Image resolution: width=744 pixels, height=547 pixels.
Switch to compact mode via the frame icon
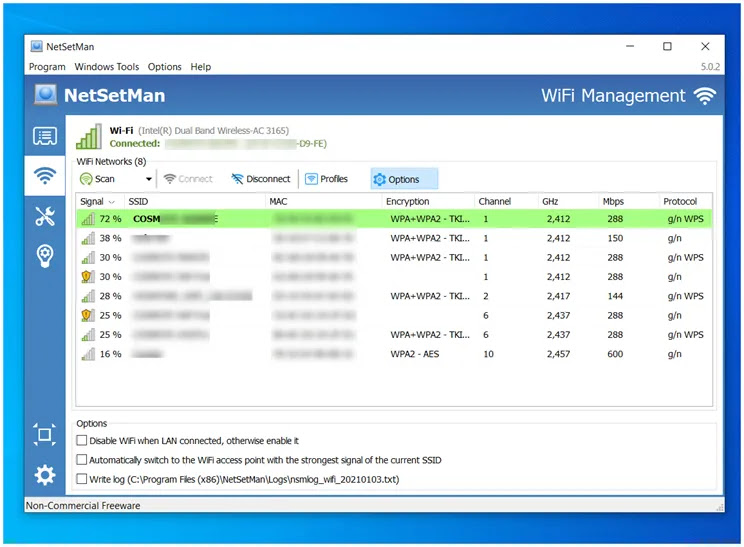[x=45, y=435]
